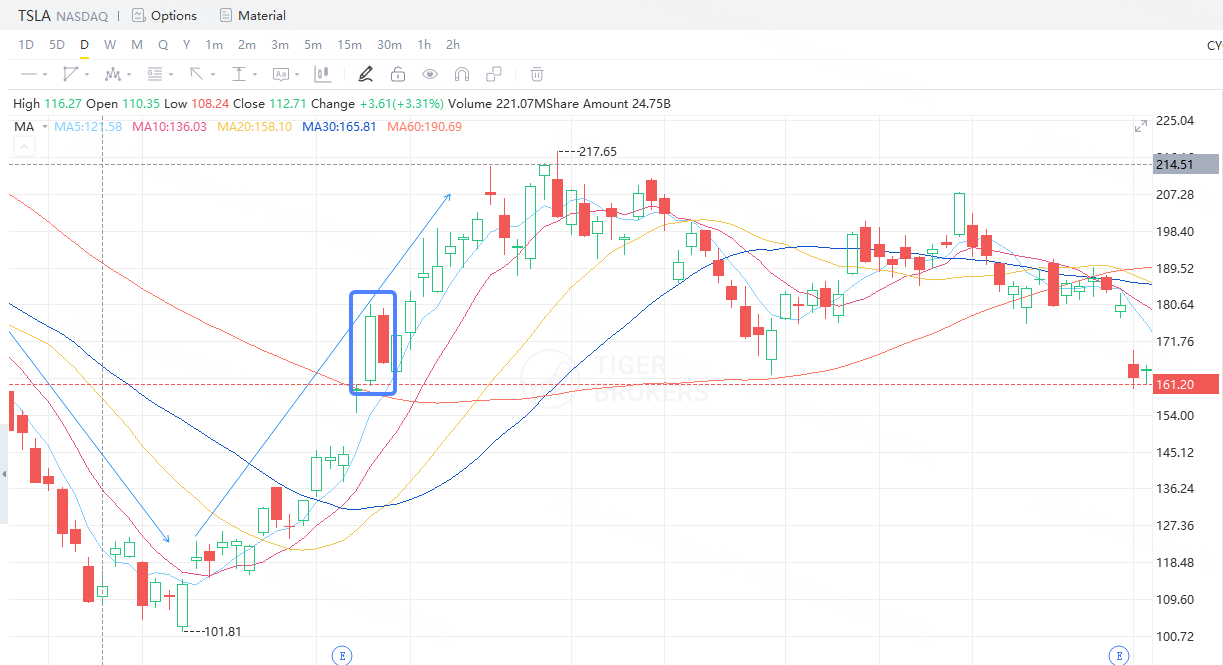The height and width of the screenshot is (665, 1223).
Task: Expand chart to fullscreen with diagonal arrows
Action: pos(1141,126)
